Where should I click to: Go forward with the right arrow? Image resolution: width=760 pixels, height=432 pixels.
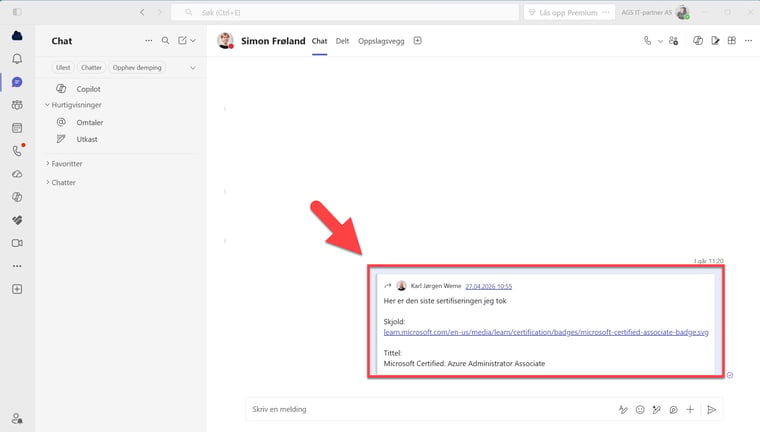pyautogui.click(x=159, y=12)
